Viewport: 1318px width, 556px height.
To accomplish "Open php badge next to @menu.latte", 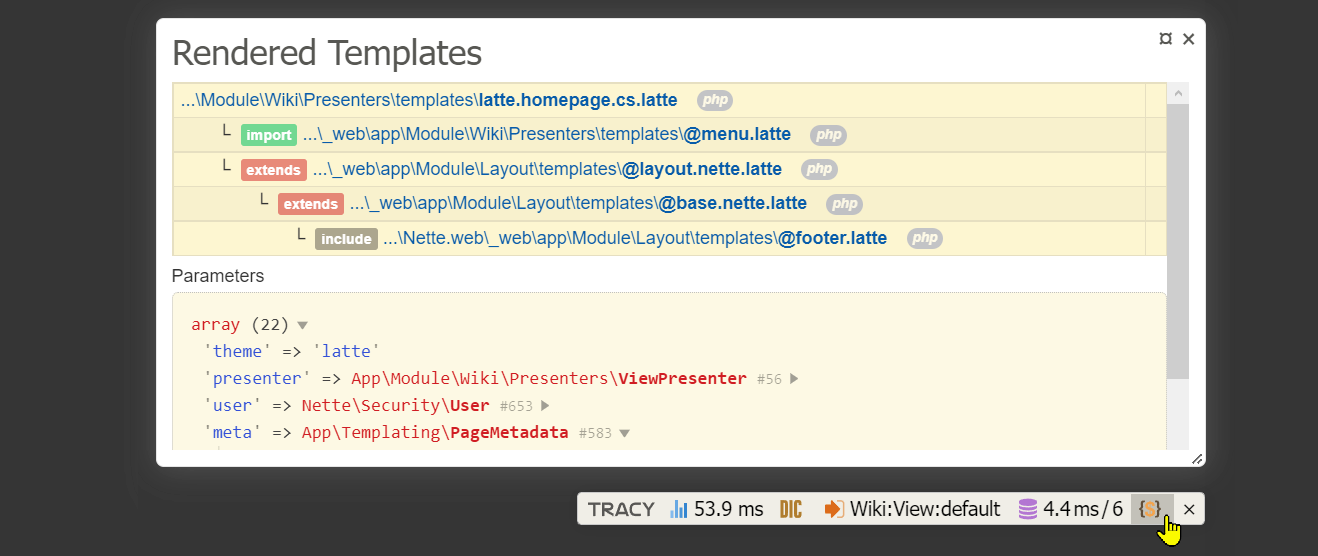I will point(827,134).
